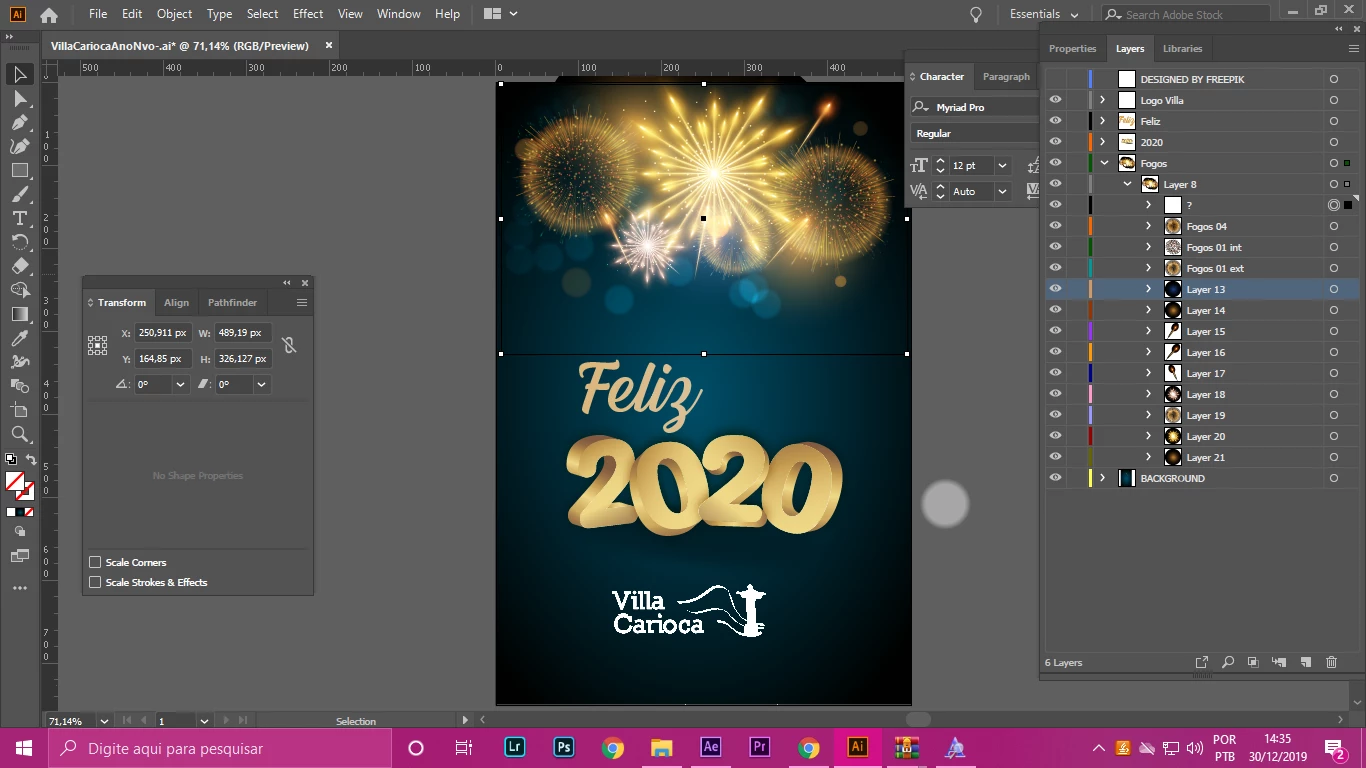Open the zoom level dropdown
Viewport: 1366px width, 768px height.
point(103,721)
